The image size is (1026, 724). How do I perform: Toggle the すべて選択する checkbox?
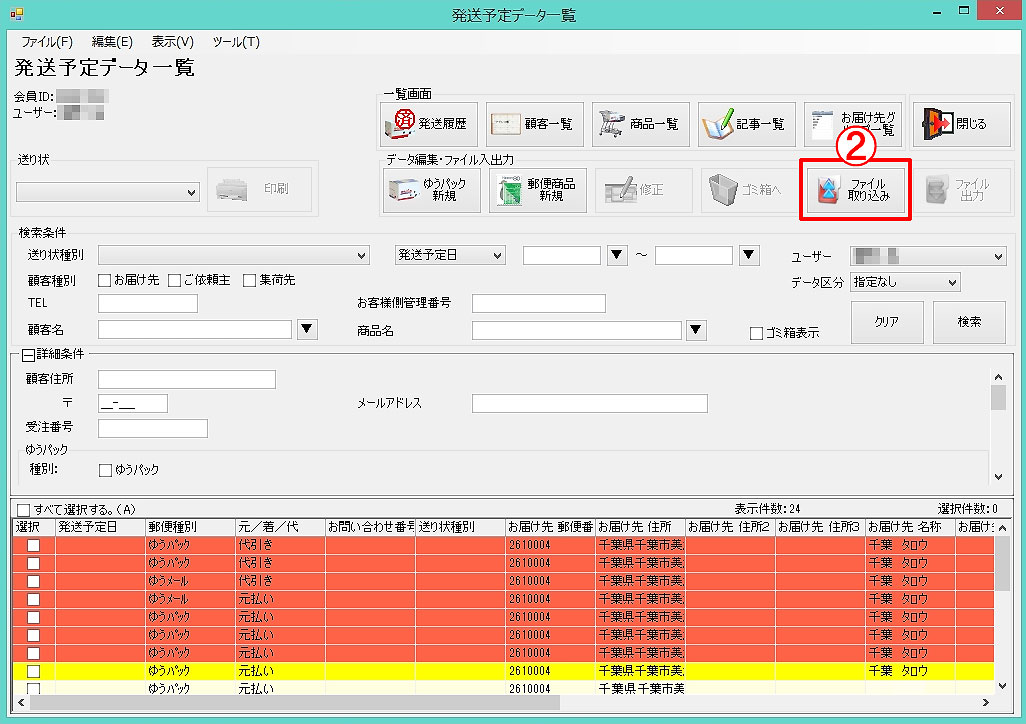(23, 509)
